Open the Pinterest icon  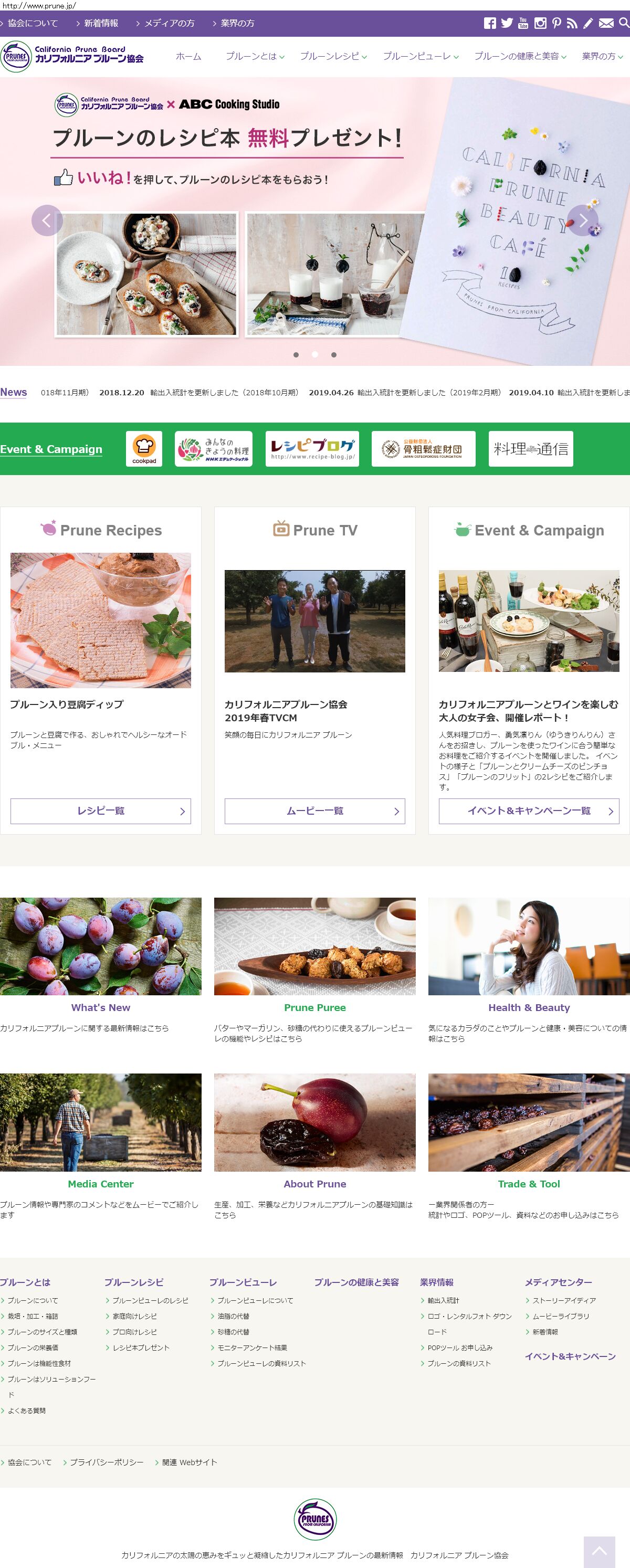pyautogui.click(x=556, y=23)
